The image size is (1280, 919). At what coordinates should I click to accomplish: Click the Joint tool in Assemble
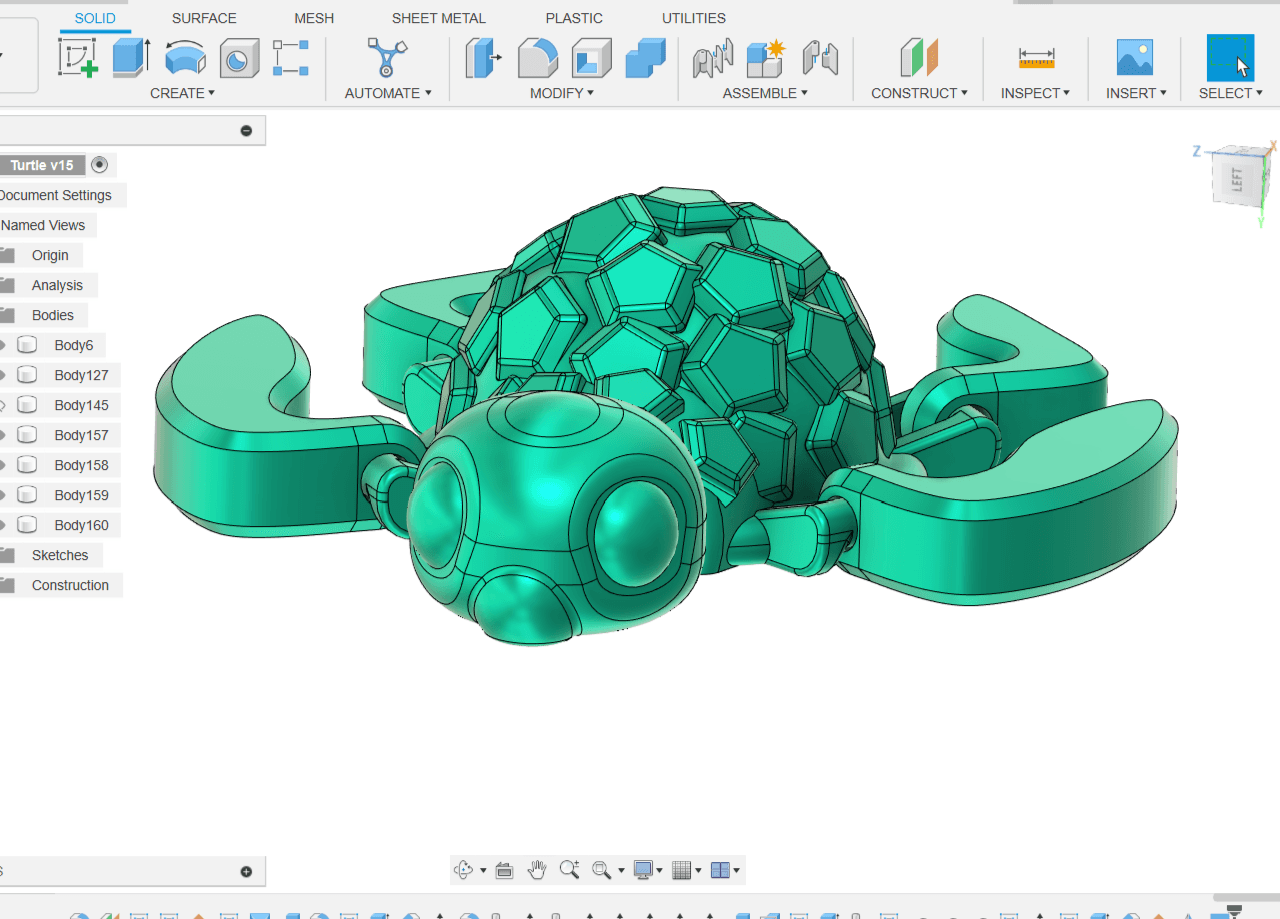coord(713,58)
